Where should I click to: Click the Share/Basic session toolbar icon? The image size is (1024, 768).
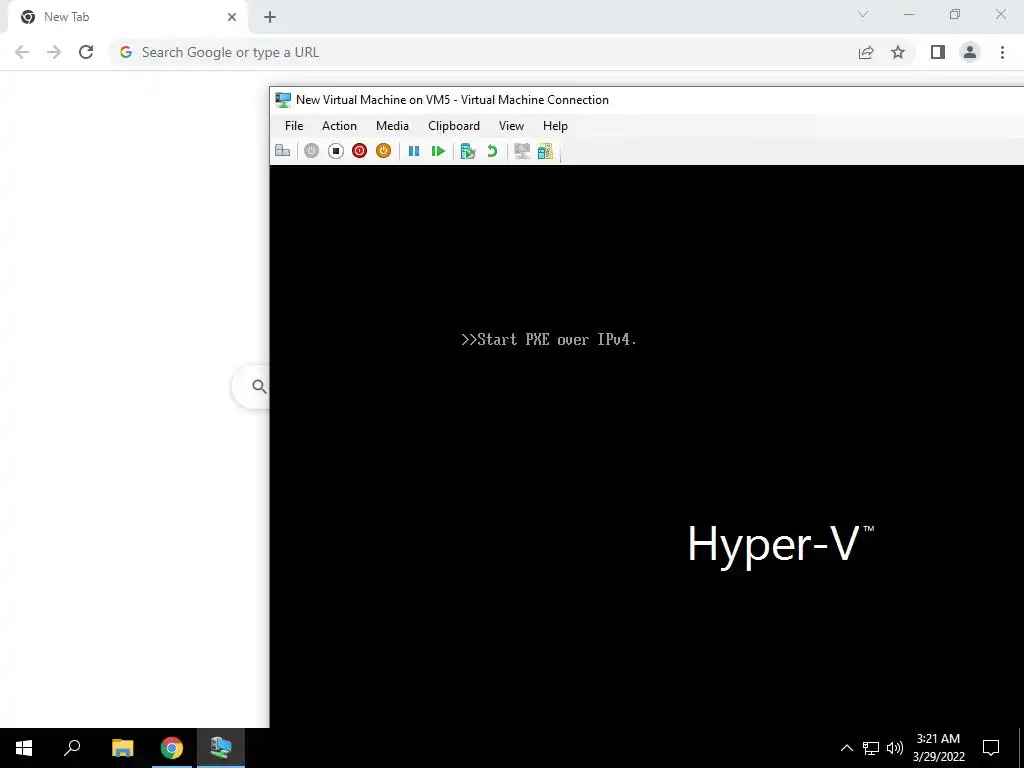coord(545,151)
